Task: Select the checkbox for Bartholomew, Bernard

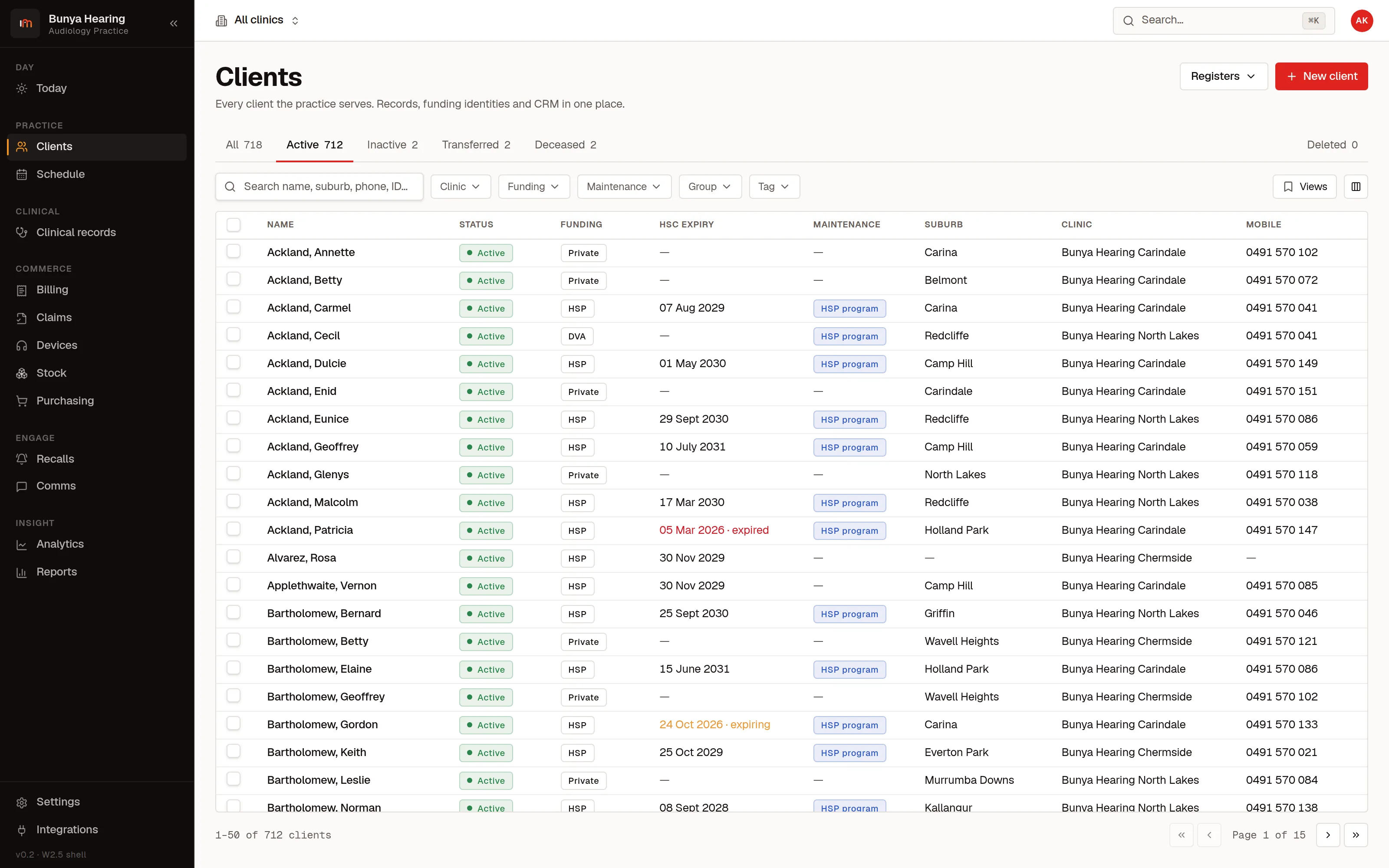Action: [x=233, y=612]
